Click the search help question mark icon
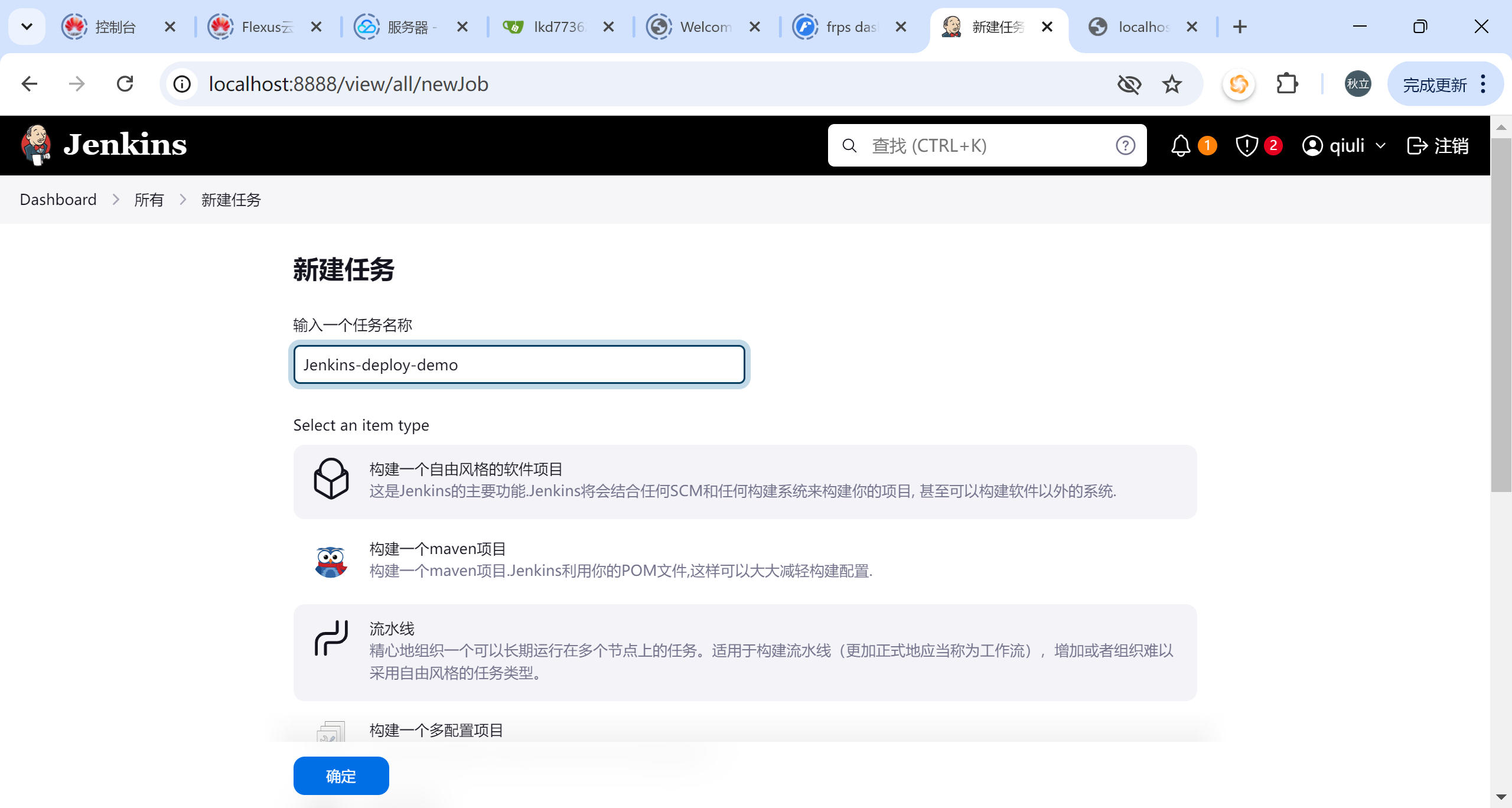Image resolution: width=1512 pixels, height=808 pixels. 1125,146
